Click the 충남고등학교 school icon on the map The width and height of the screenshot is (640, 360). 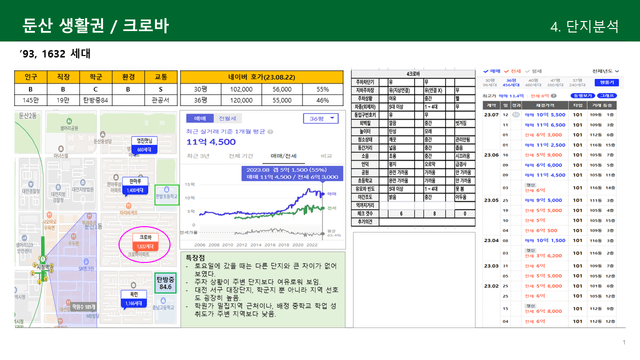pyautogui.click(x=163, y=301)
